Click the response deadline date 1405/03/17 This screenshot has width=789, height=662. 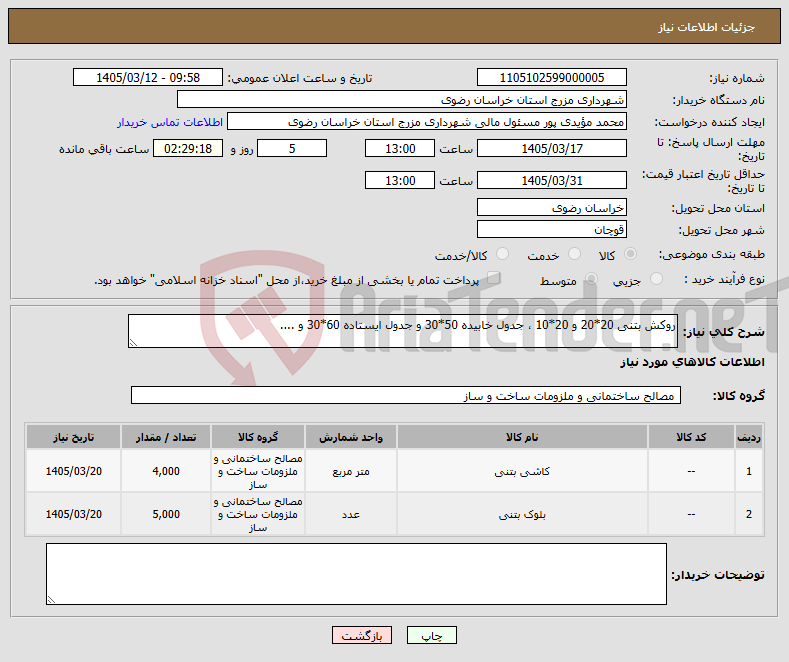click(x=551, y=148)
